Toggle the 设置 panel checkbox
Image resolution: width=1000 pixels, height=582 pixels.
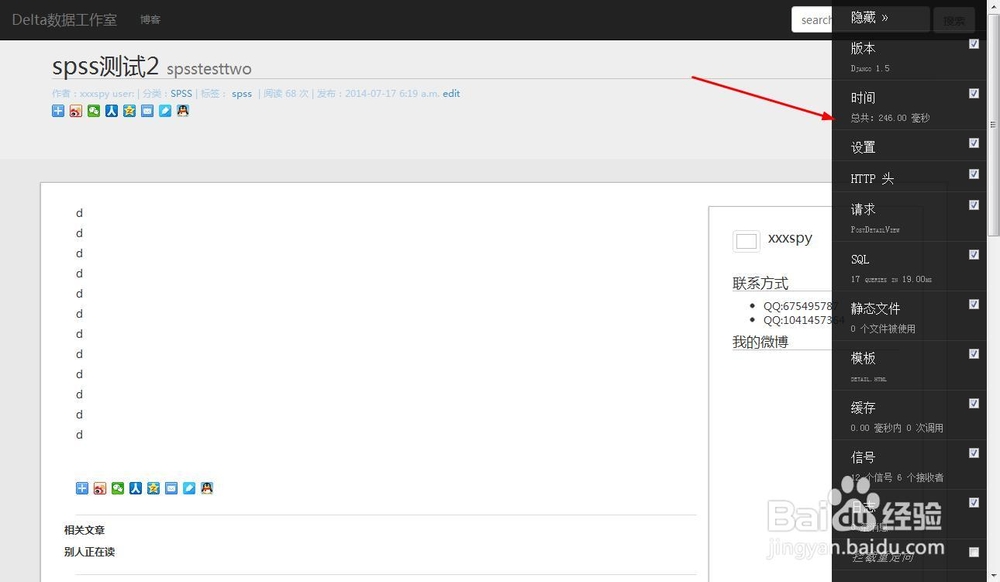point(974,143)
